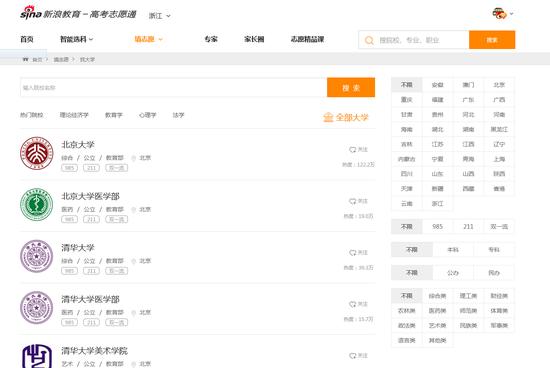
Task: Click the 关注 heart for 北京大学医学部
Action: pyautogui.click(x=353, y=201)
